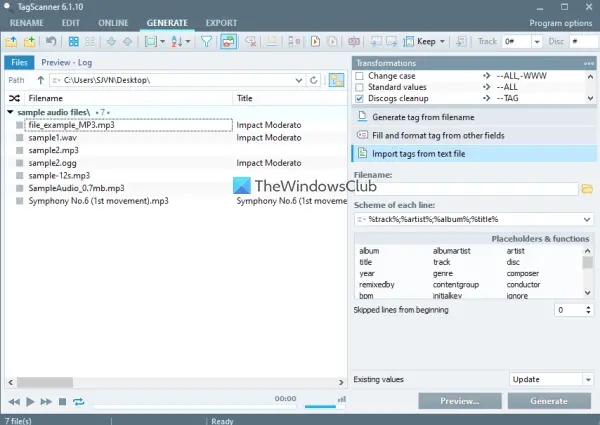The image size is (600, 425).
Task: Open the Keep cover options dropdown
Action: (x=442, y=41)
